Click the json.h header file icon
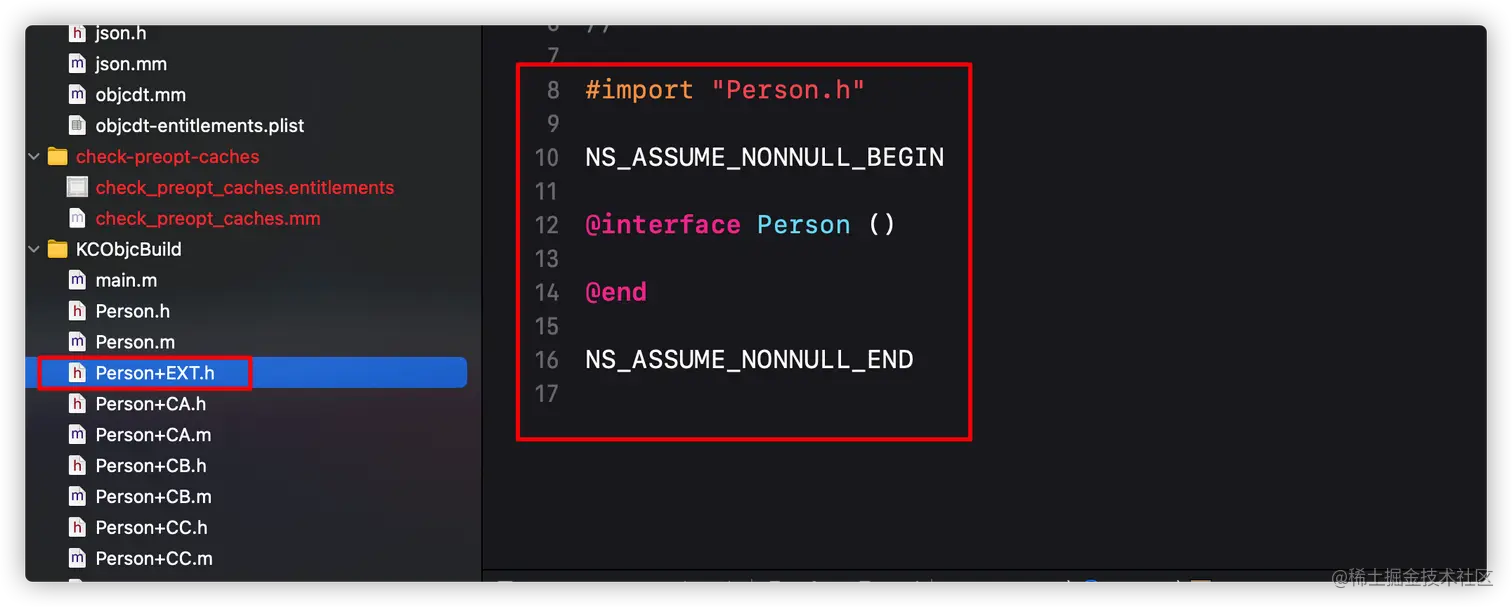Screen dimensions: 1512x607 tap(77, 33)
